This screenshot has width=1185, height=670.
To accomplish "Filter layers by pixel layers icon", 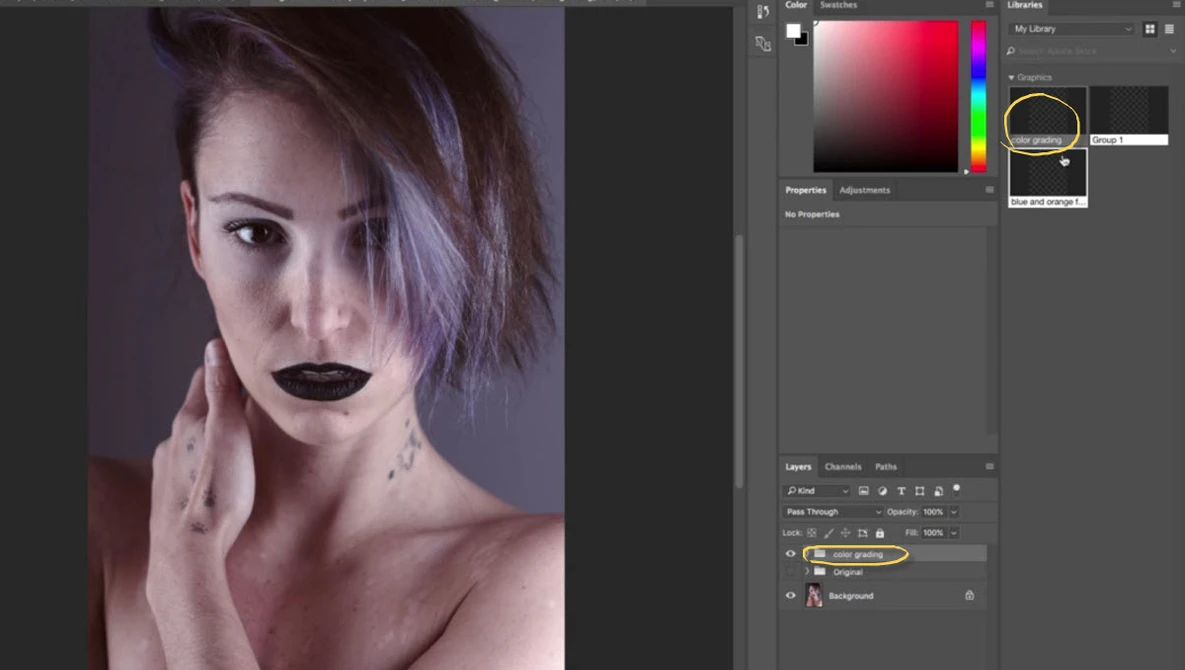I will click(864, 491).
